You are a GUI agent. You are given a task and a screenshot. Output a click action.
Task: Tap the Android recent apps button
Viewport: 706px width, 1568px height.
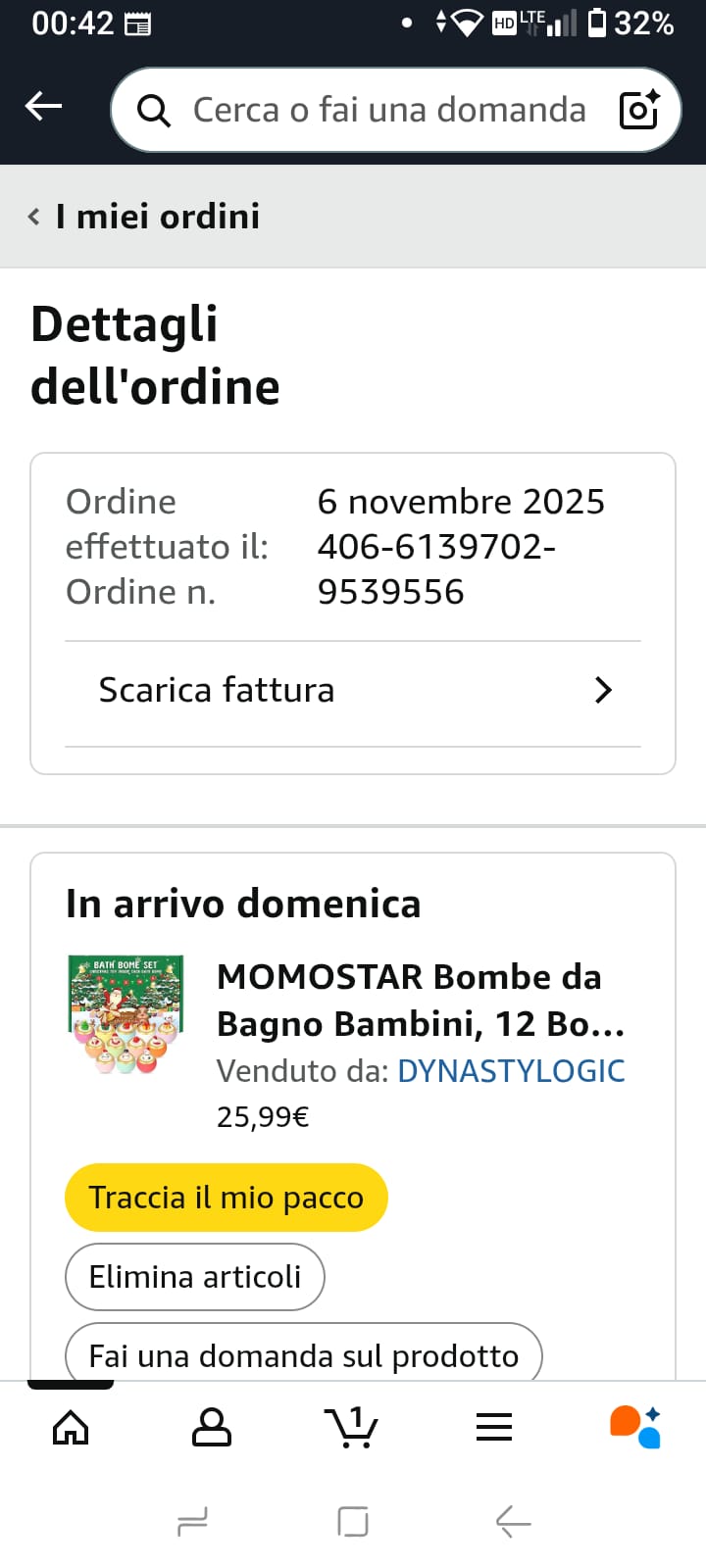pos(192,1522)
